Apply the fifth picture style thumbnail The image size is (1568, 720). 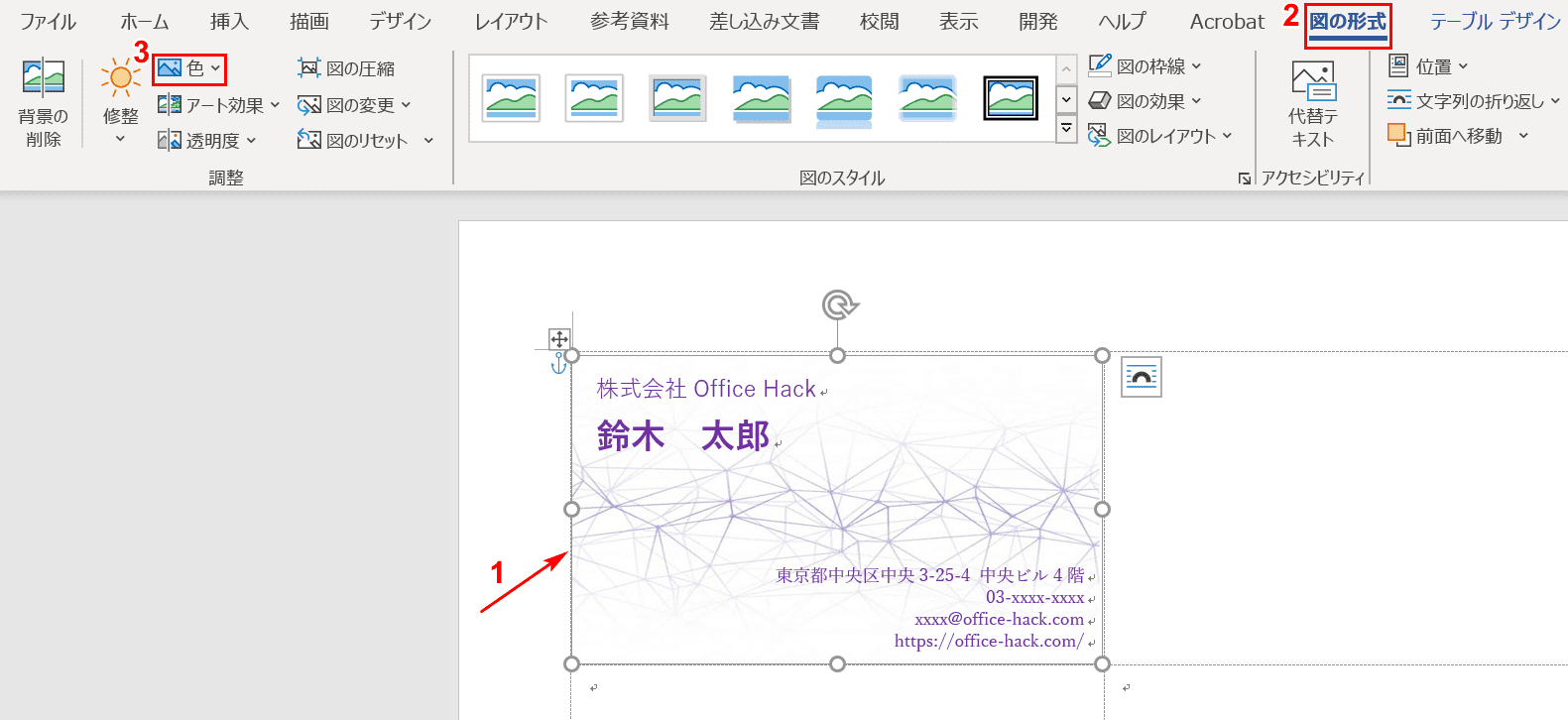(x=844, y=99)
